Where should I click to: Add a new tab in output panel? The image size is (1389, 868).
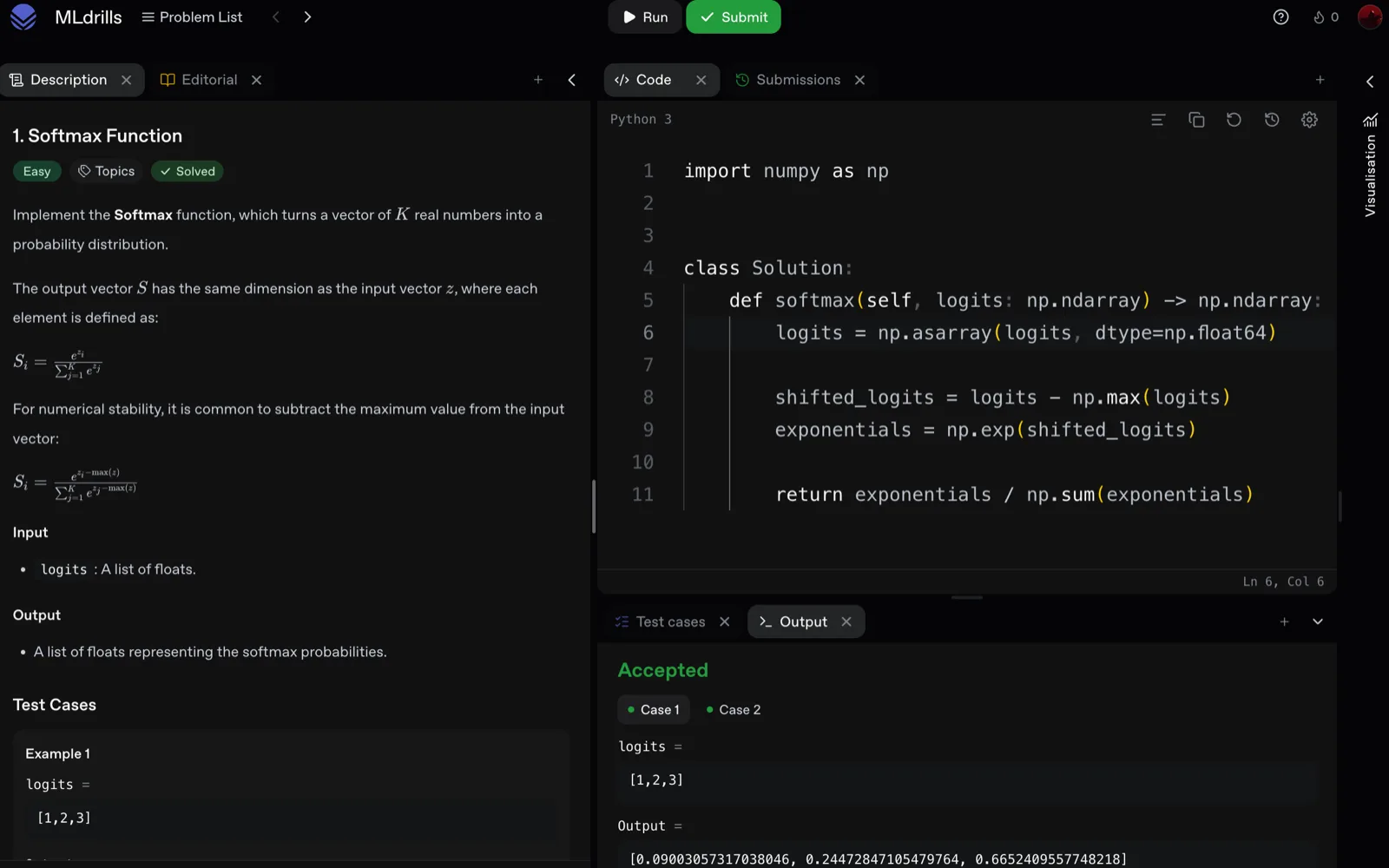[1285, 621]
